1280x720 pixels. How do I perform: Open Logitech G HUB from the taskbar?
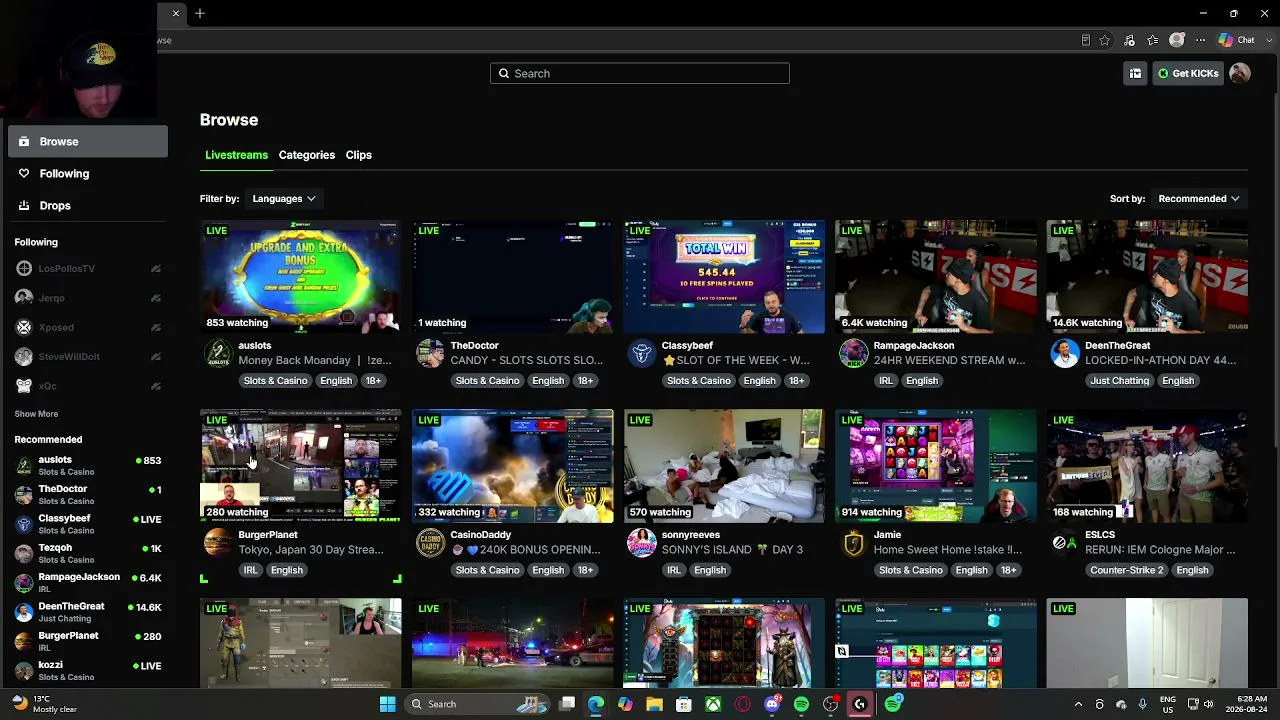[x=859, y=704]
